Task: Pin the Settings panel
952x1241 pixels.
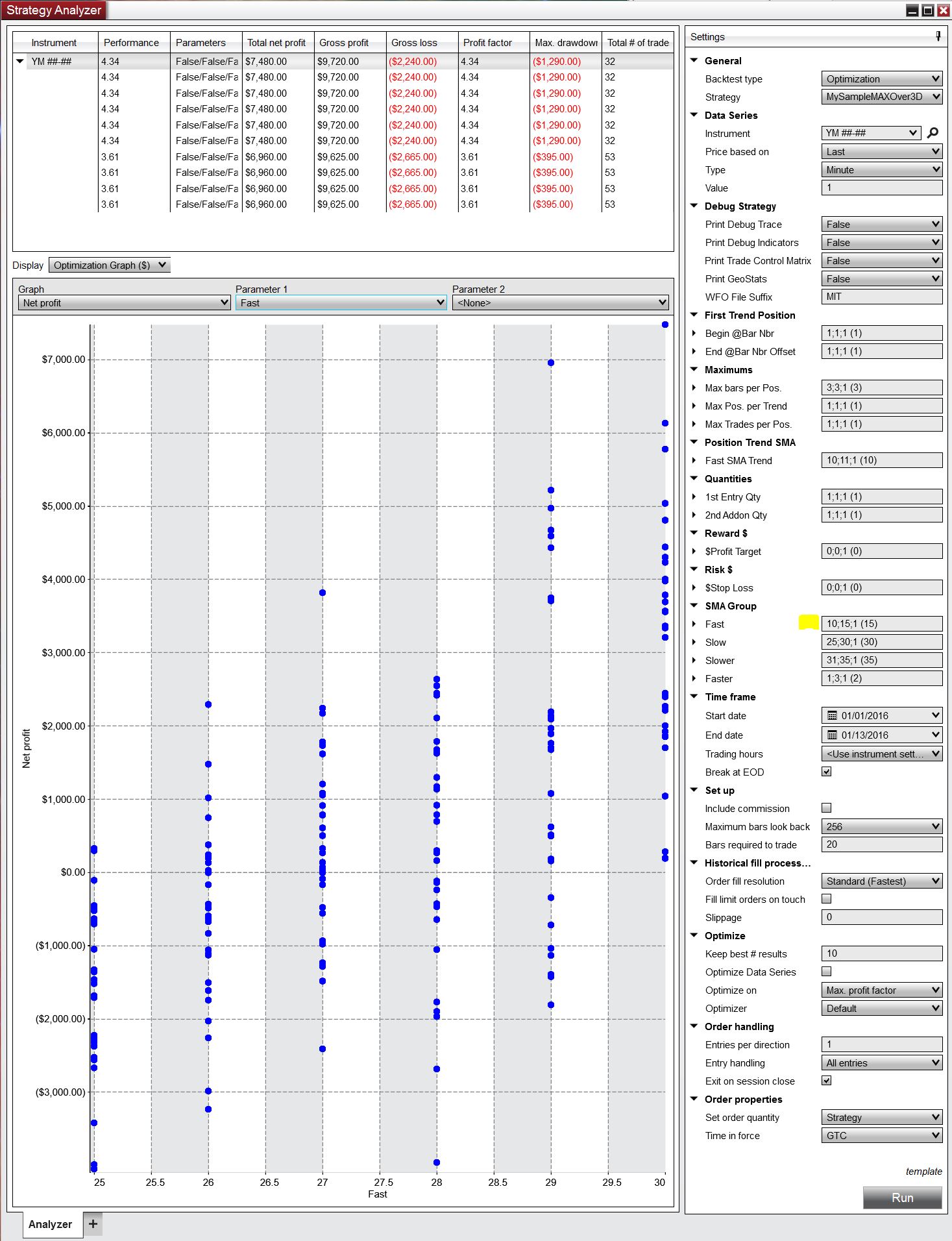Action: 938,36
